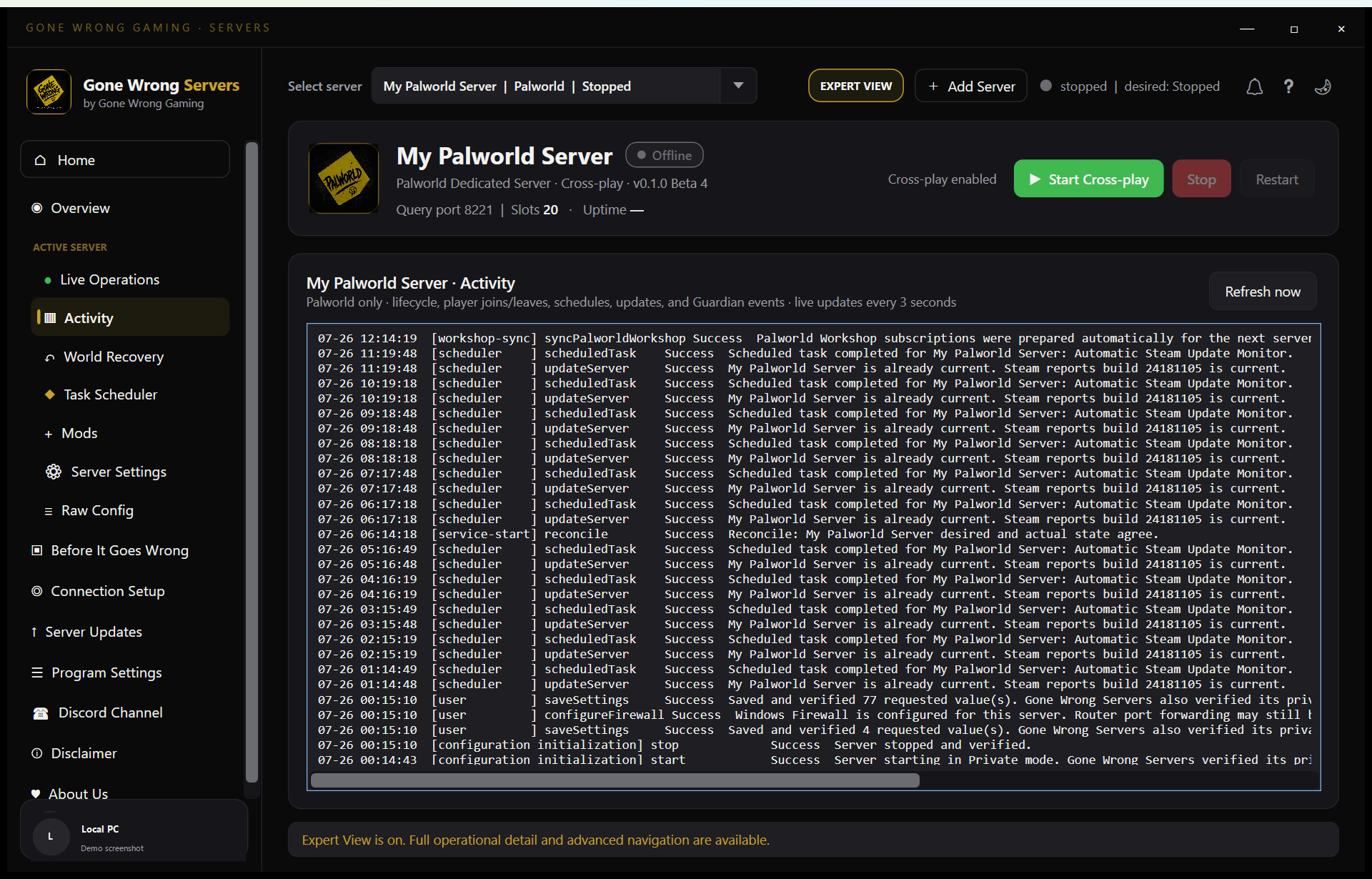Click the World Recovery arrow icon
The height and width of the screenshot is (879, 1372).
[49, 357]
